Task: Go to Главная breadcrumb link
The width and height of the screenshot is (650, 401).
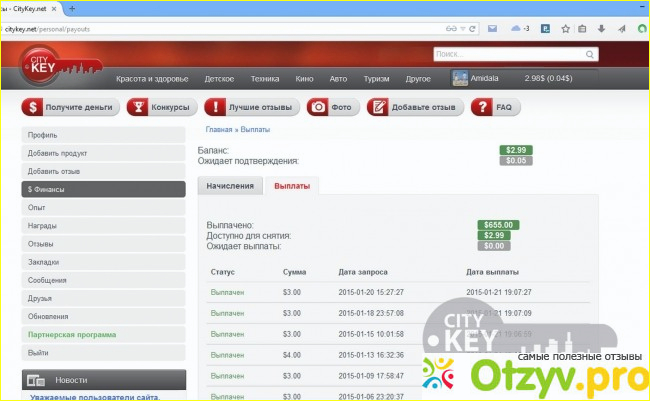Action: (x=219, y=130)
